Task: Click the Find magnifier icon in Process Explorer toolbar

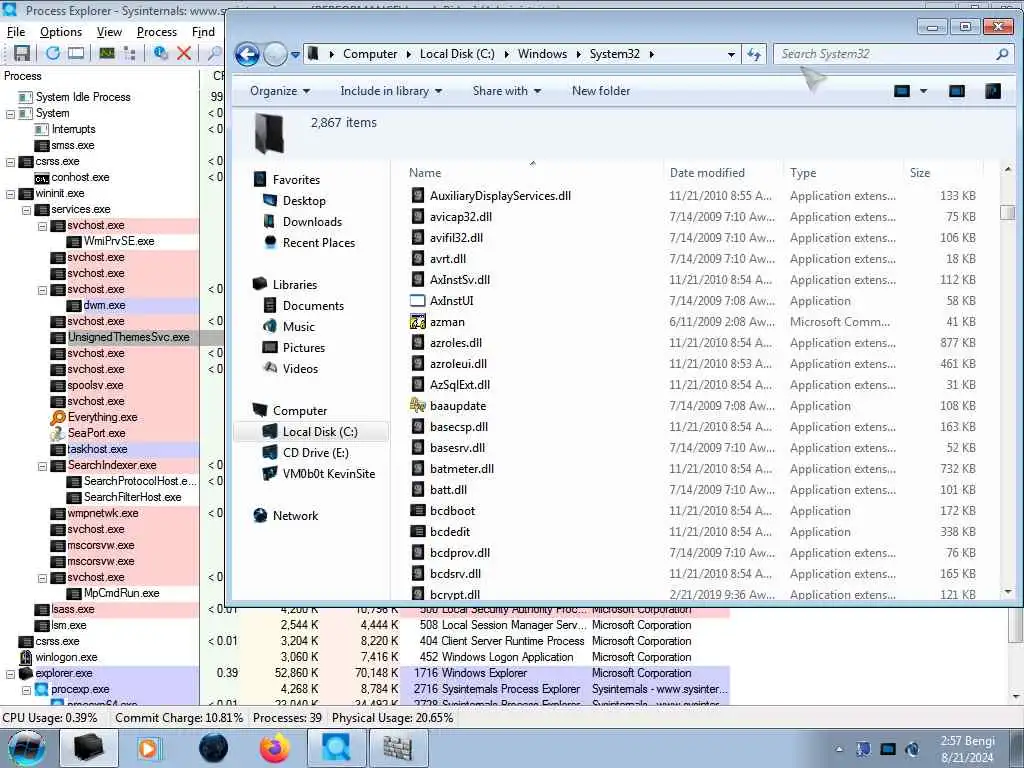Action: [x=214, y=53]
